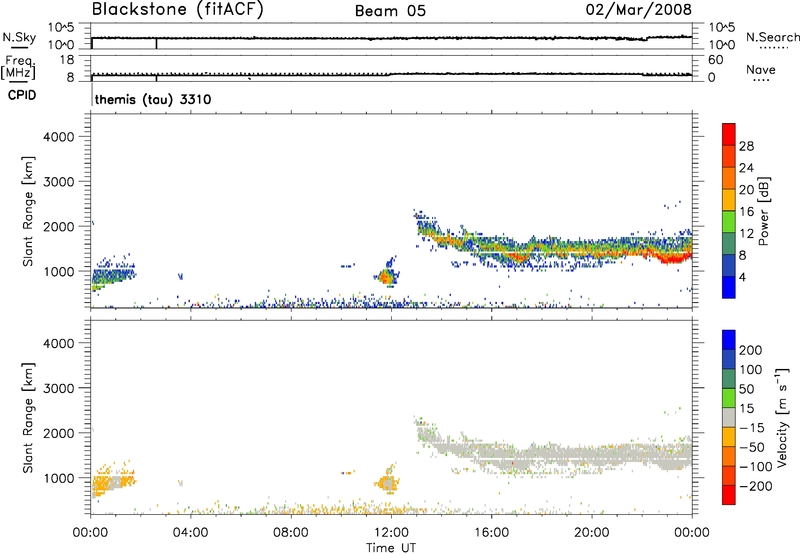Click the 'Blackstone (fitACF)' title text
The image size is (800, 554).
pos(178,10)
